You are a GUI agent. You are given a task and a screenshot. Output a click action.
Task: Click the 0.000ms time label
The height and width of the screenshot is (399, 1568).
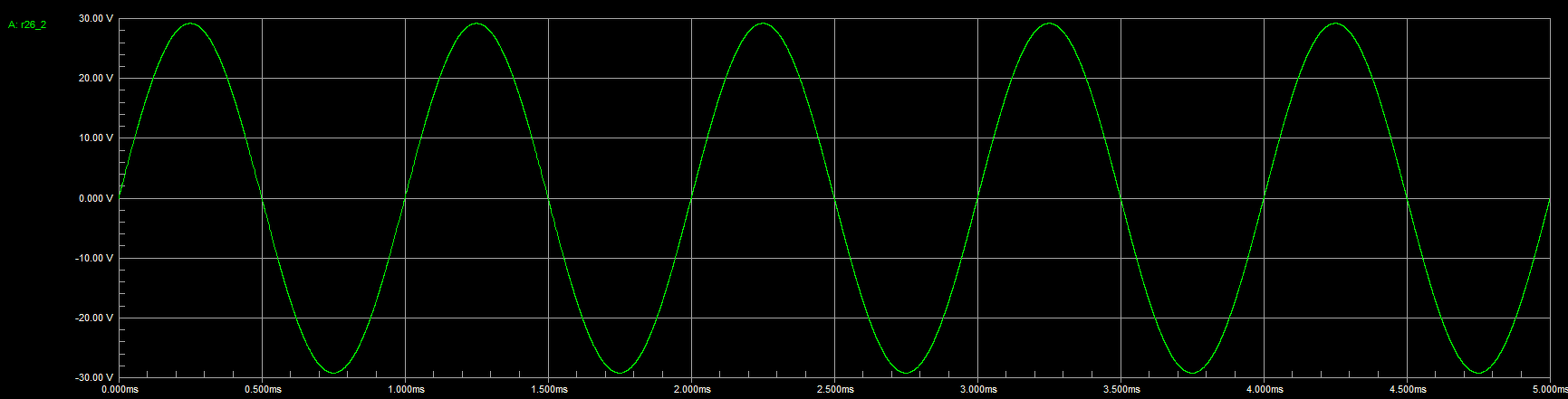(x=120, y=390)
